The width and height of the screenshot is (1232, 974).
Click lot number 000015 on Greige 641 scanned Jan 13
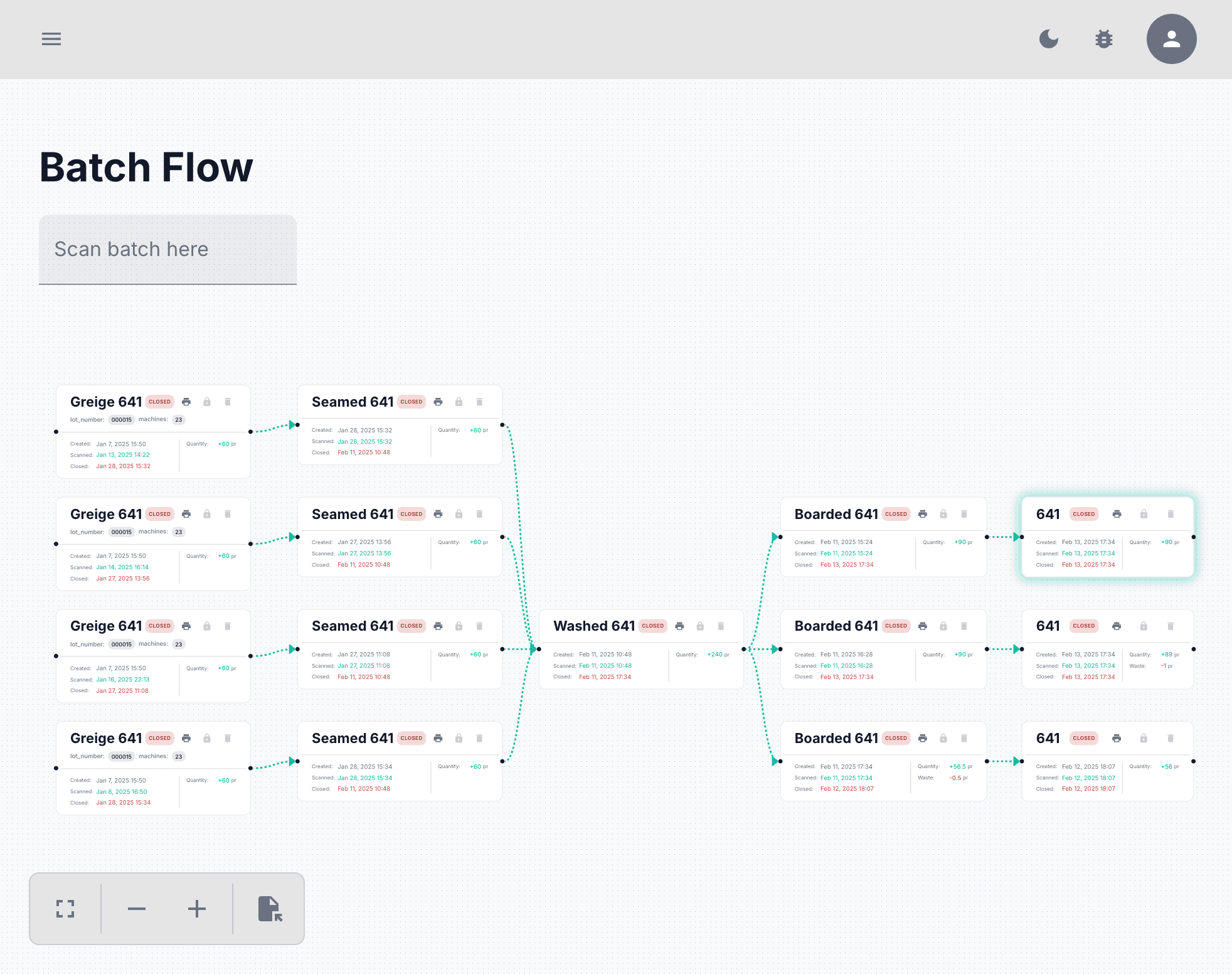click(121, 420)
